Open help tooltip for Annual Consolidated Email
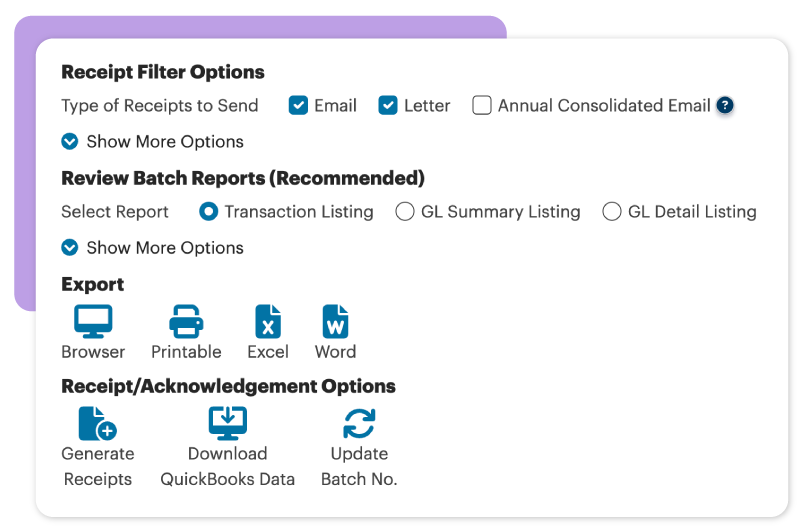The width and height of the screenshot is (800, 532). click(x=726, y=105)
